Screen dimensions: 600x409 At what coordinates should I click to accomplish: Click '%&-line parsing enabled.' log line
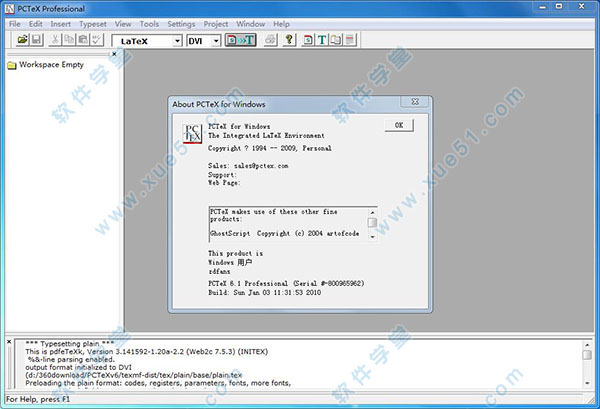(x=71, y=360)
